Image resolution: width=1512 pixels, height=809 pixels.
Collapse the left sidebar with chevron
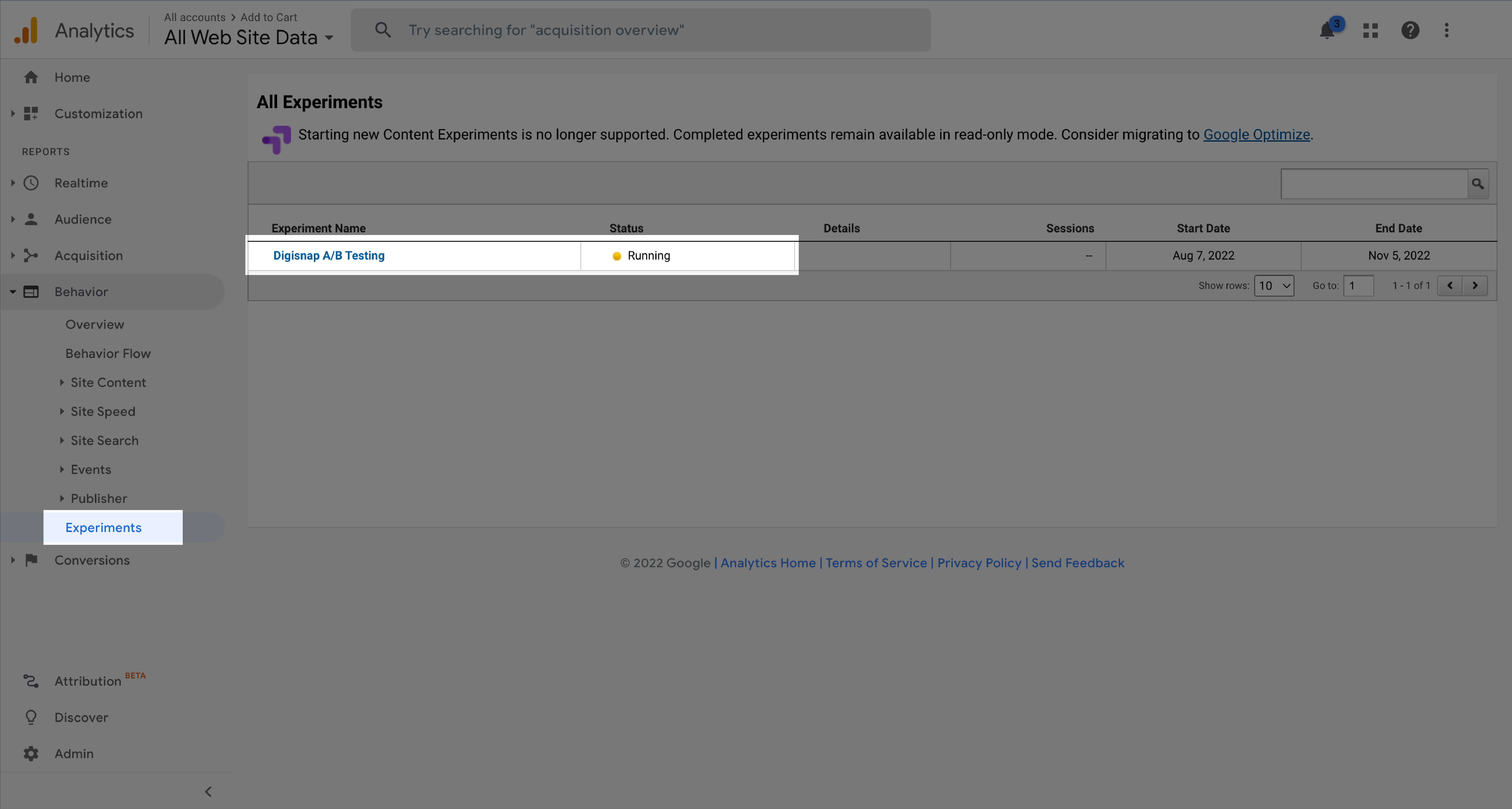click(x=208, y=791)
